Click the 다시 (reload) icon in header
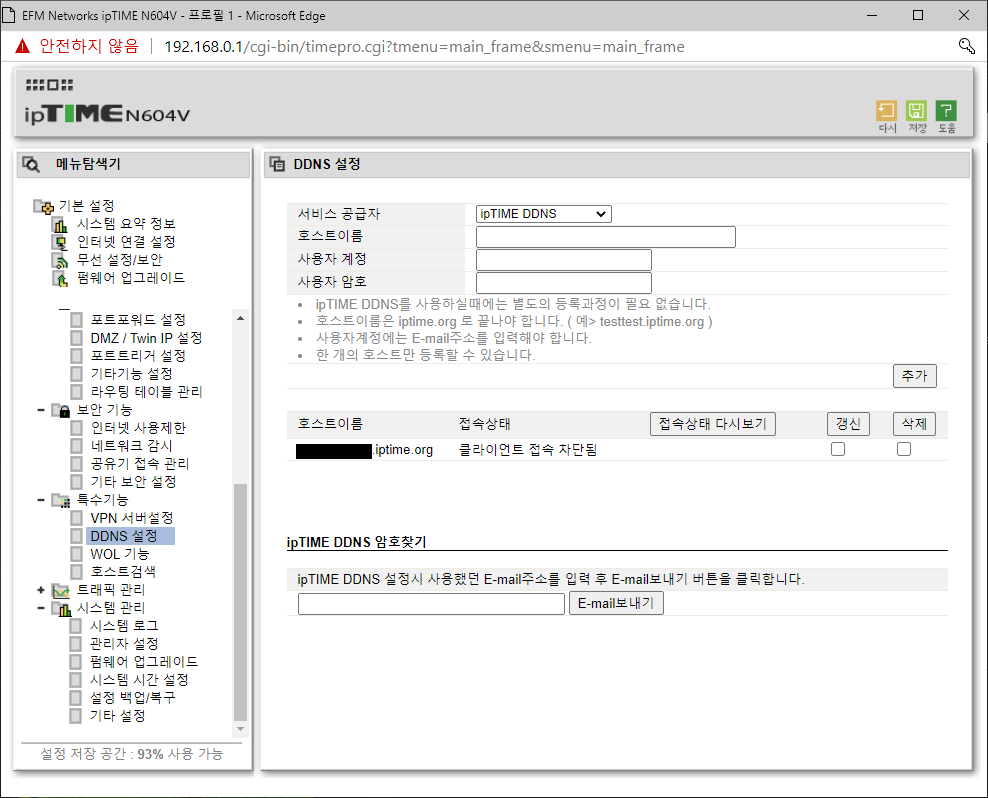 (886, 111)
